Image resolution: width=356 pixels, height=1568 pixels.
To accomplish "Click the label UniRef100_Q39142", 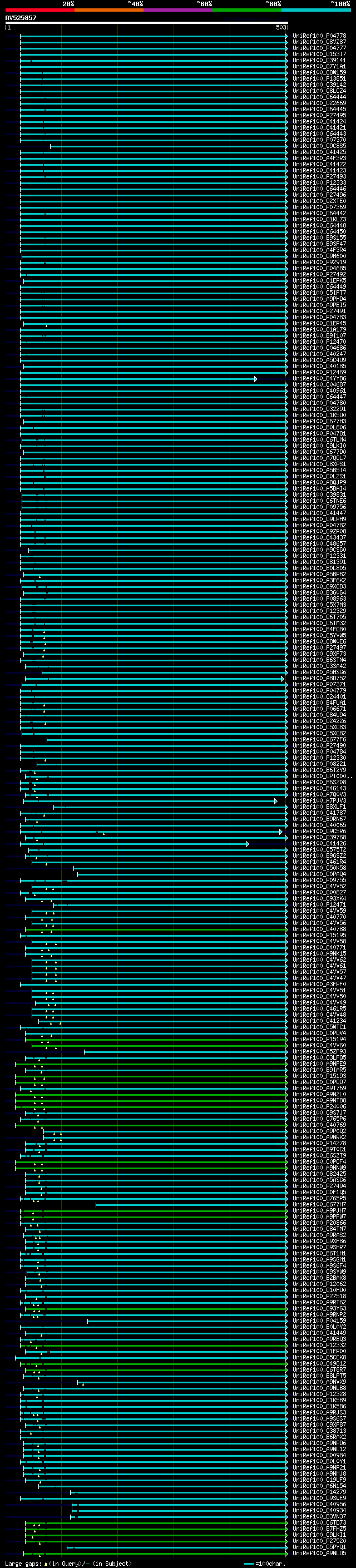I will (319, 85).
